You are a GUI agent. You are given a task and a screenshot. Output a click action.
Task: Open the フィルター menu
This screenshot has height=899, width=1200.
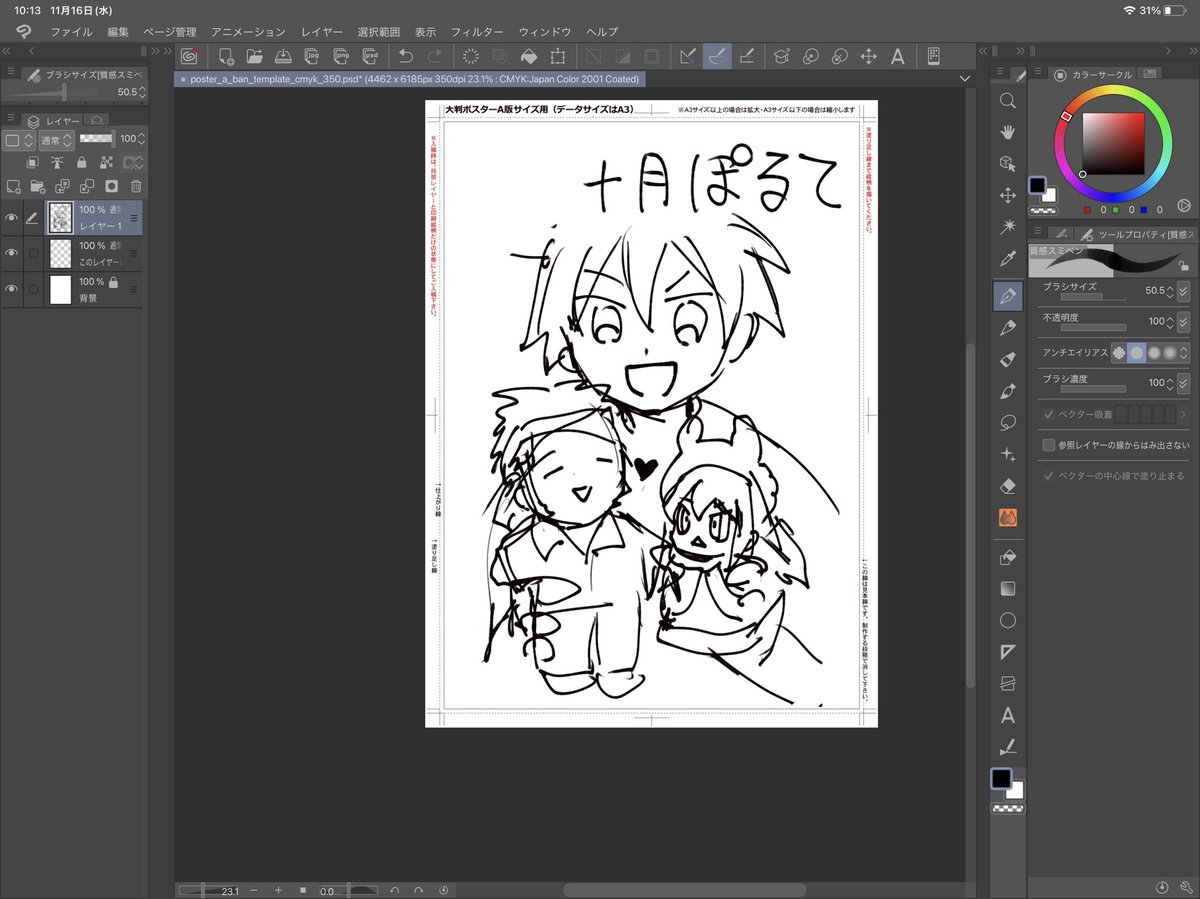point(477,32)
